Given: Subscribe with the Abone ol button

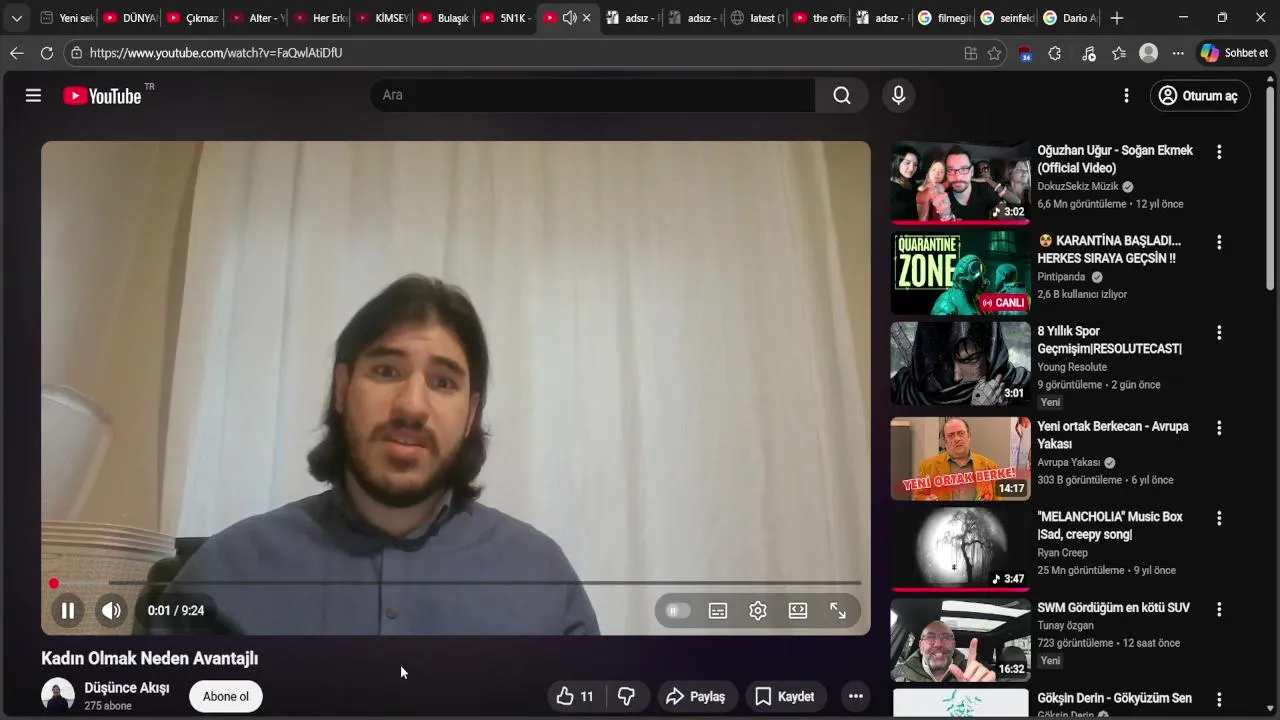Looking at the screenshot, I should tap(226, 696).
